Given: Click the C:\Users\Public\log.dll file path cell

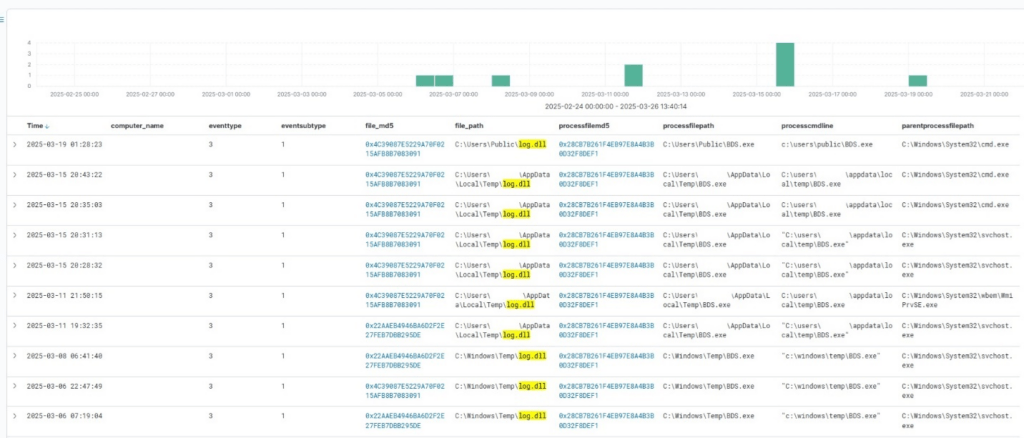Looking at the screenshot, I should point(500,144).
